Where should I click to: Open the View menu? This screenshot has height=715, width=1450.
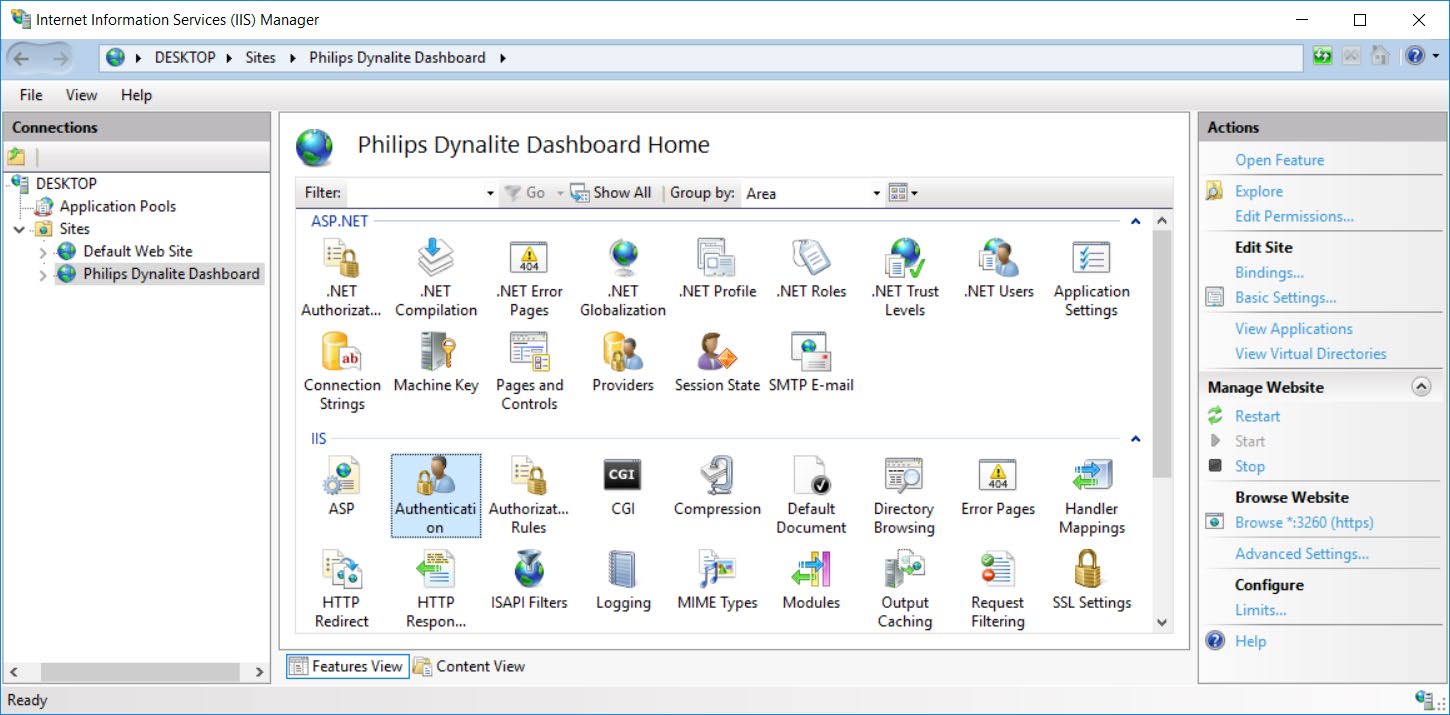(80, 94)
